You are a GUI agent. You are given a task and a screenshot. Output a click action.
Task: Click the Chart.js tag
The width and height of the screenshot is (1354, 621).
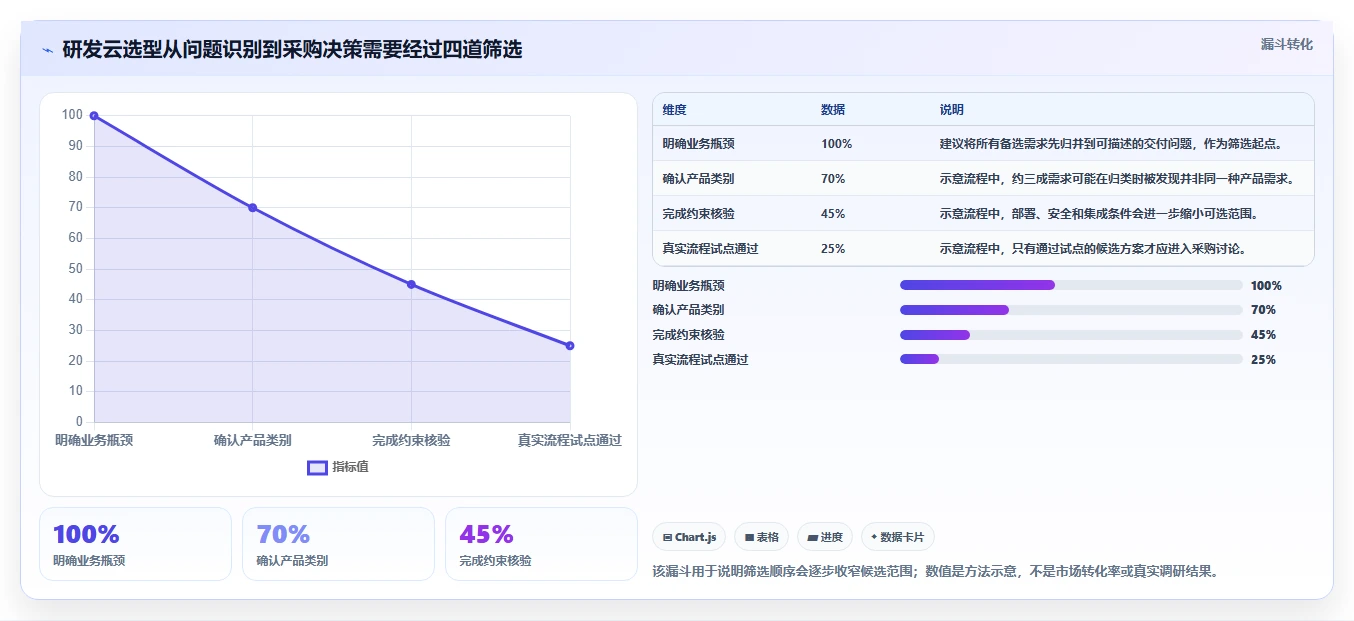[689, 537]
